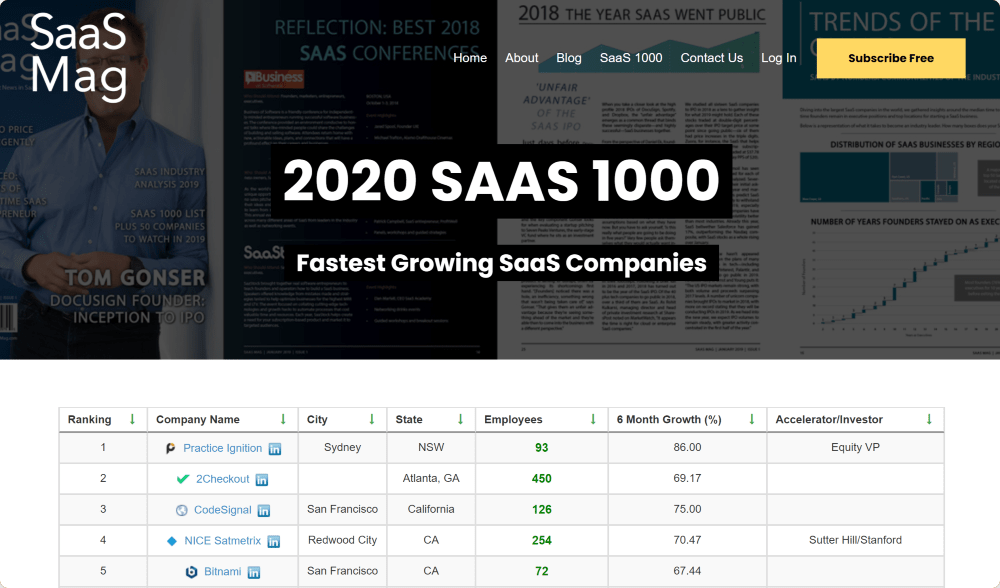The height and width of the screenshot is (588, 1000).
Task: Click the growth value 70.47
Action: 688,540
